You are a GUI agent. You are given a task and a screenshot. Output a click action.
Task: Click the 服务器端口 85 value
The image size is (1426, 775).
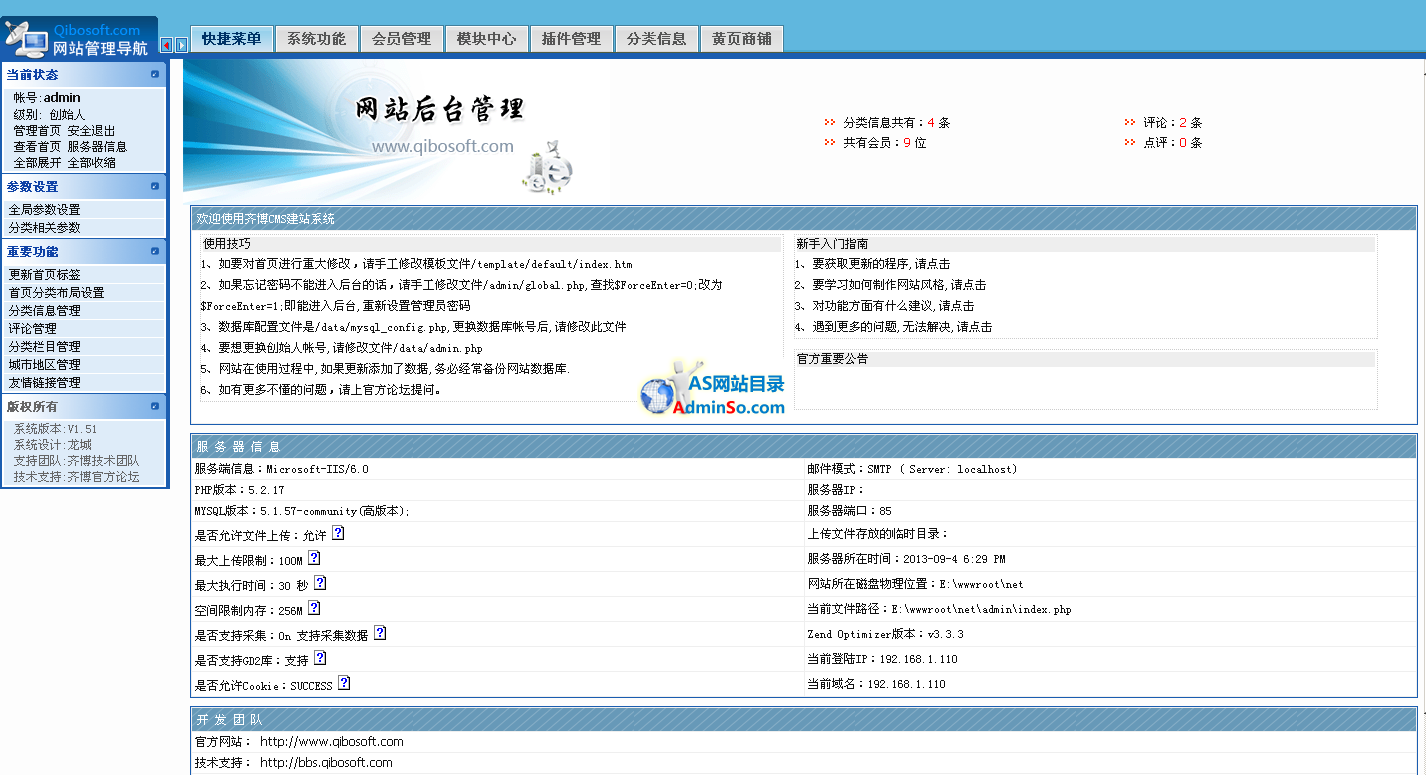[x=886, y=511]
